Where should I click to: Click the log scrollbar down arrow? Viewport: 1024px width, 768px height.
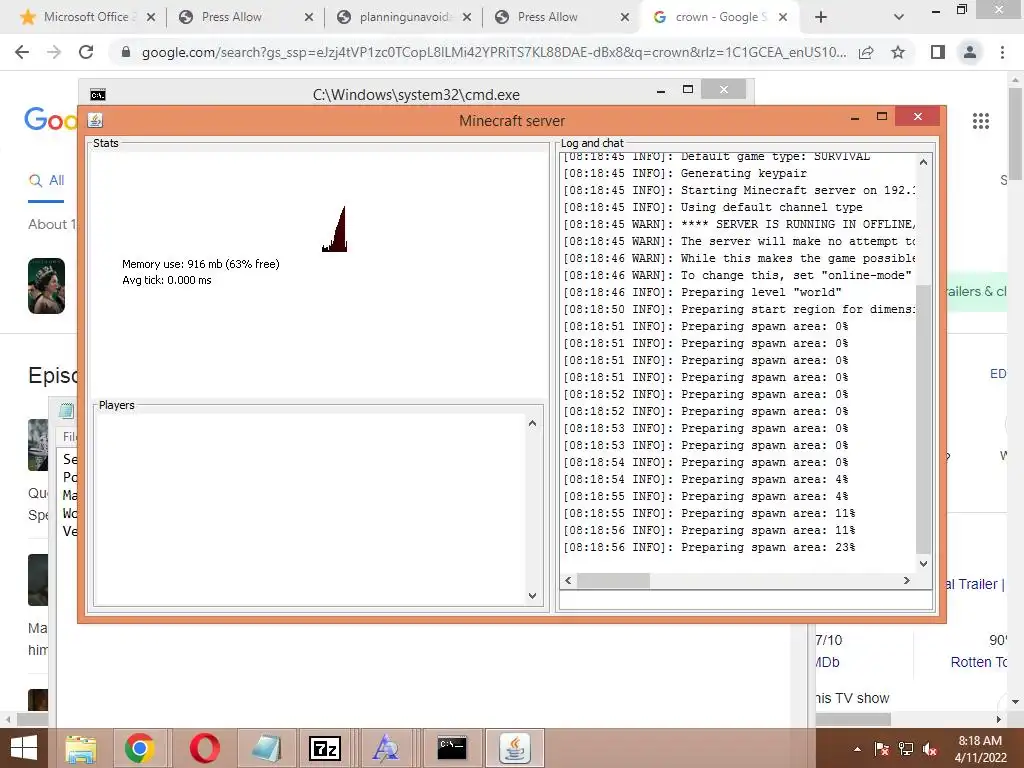(923, 564)
